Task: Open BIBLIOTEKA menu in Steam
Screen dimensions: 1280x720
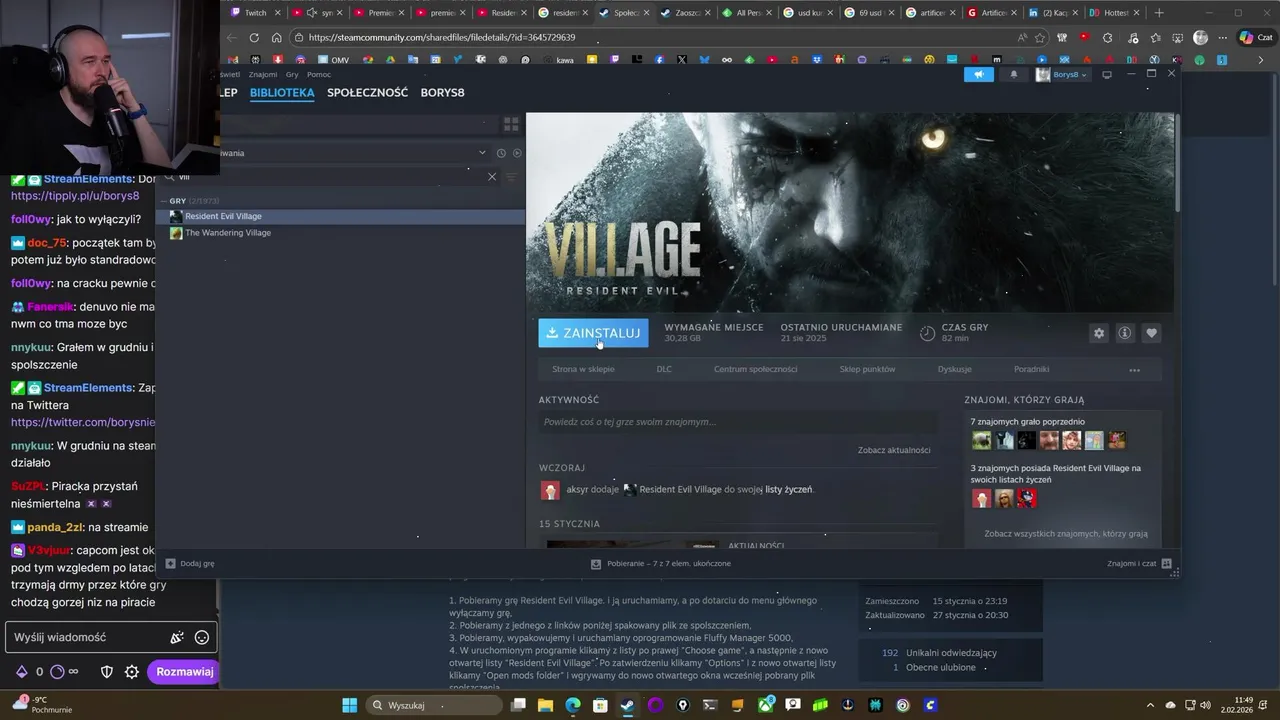Action: (x=282, y=92)
